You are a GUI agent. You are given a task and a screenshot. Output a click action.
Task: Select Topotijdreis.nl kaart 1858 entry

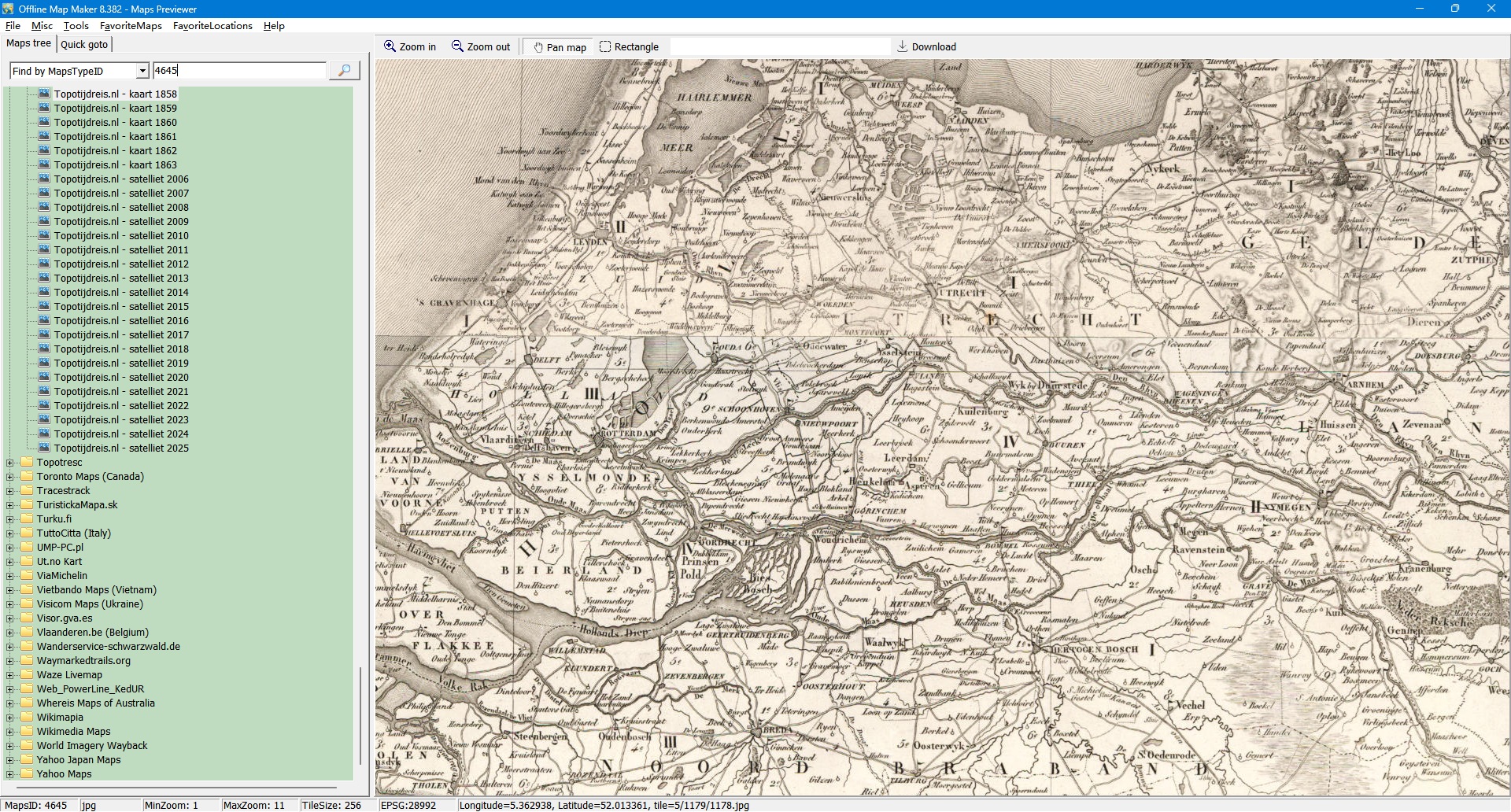(x=115, y=94)
